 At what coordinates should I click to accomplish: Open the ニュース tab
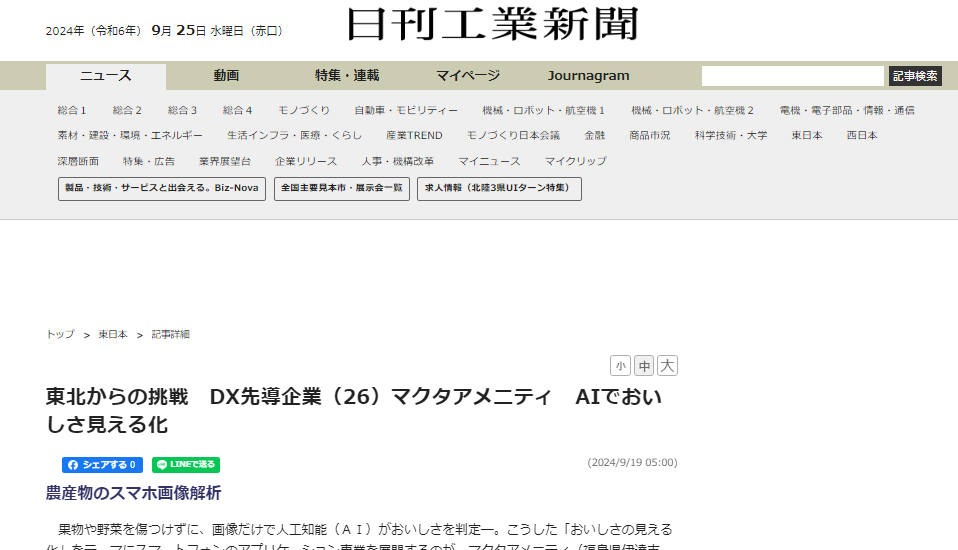(106, 76)
